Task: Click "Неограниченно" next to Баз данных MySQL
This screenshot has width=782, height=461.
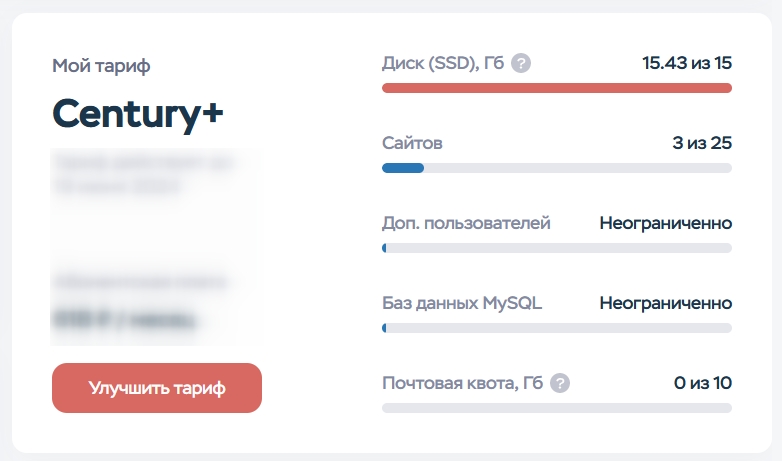Action: coord(665,303)
